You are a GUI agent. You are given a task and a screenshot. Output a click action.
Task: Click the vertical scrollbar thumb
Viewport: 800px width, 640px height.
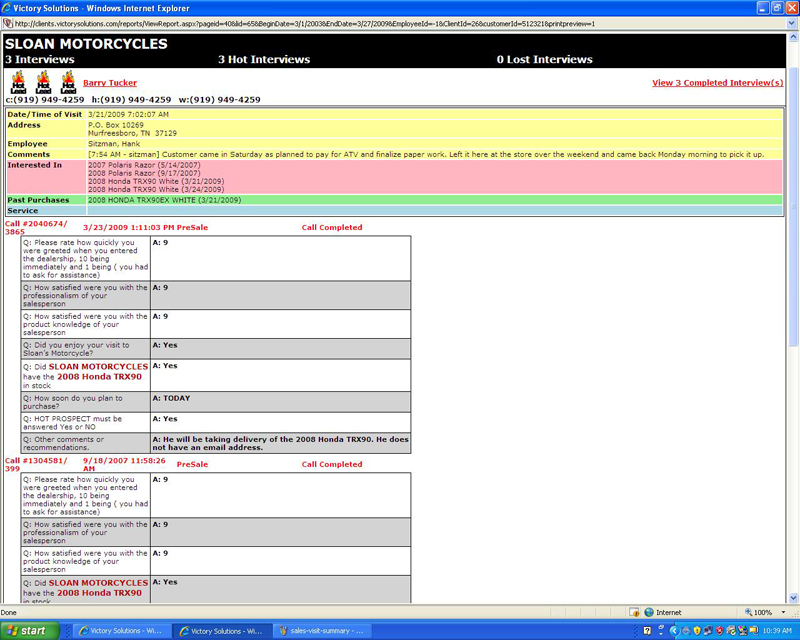pyautogui.click(x=793, y=207)
